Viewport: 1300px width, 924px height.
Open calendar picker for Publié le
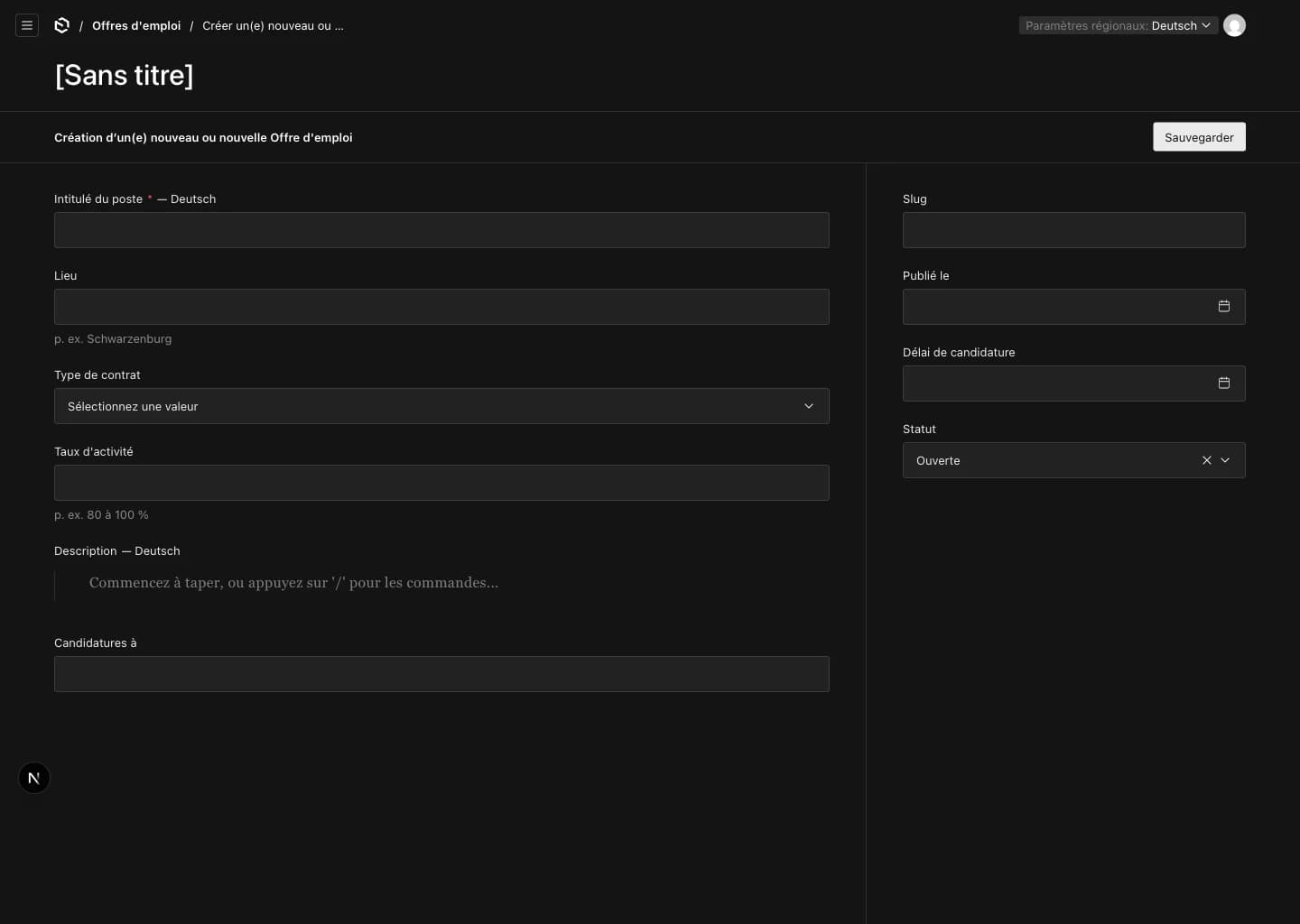[1224, 307]
